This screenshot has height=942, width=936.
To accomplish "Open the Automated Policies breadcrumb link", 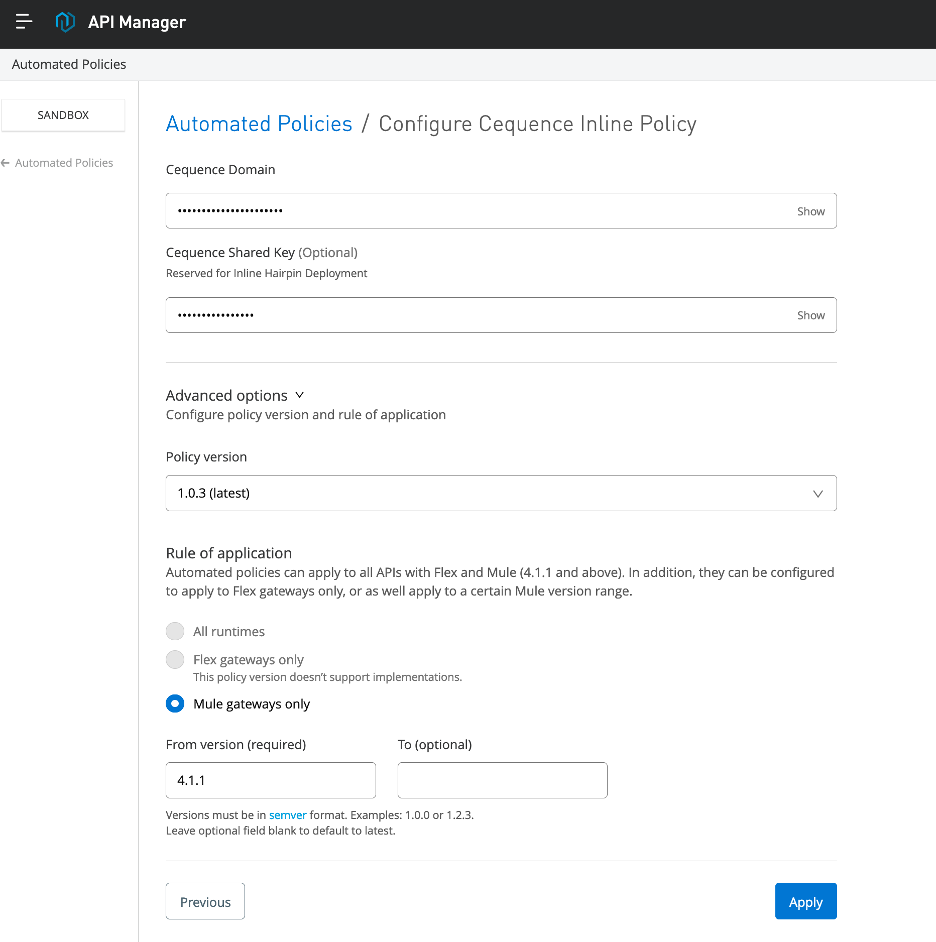I will click(259, 124).
